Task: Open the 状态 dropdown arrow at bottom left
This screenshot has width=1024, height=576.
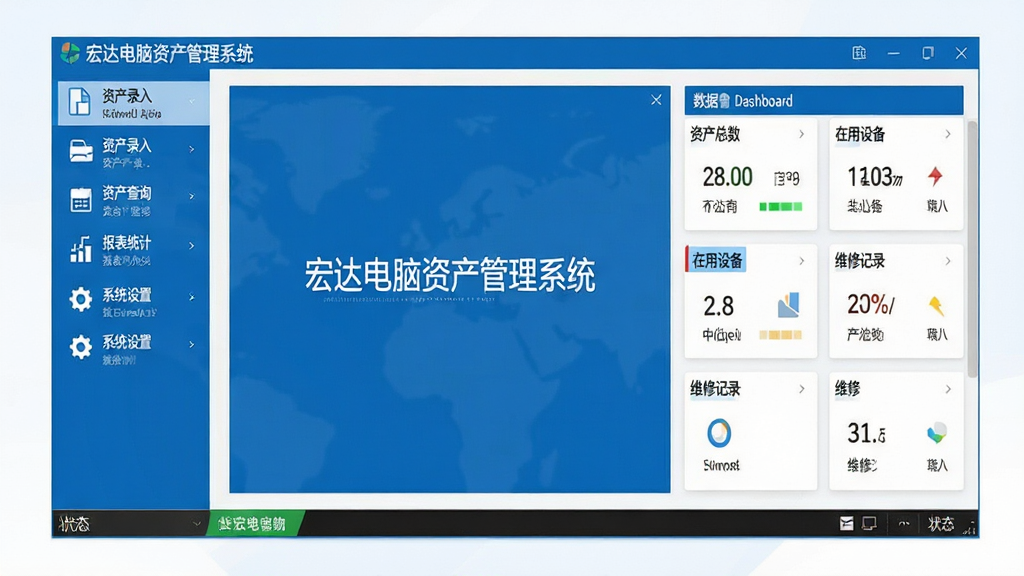Action: click(x=196, y=524)
